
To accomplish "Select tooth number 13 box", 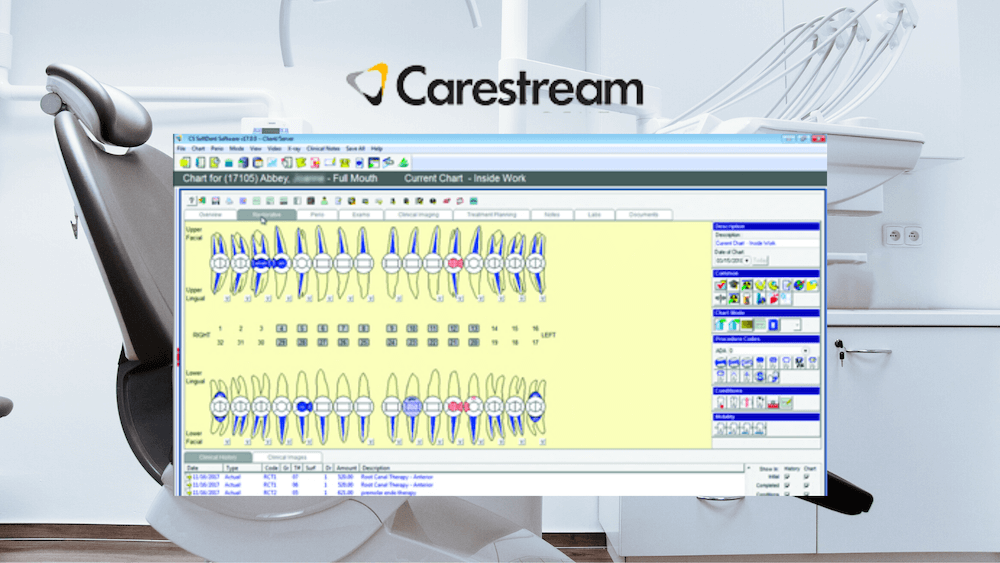I will pos(473,328).
